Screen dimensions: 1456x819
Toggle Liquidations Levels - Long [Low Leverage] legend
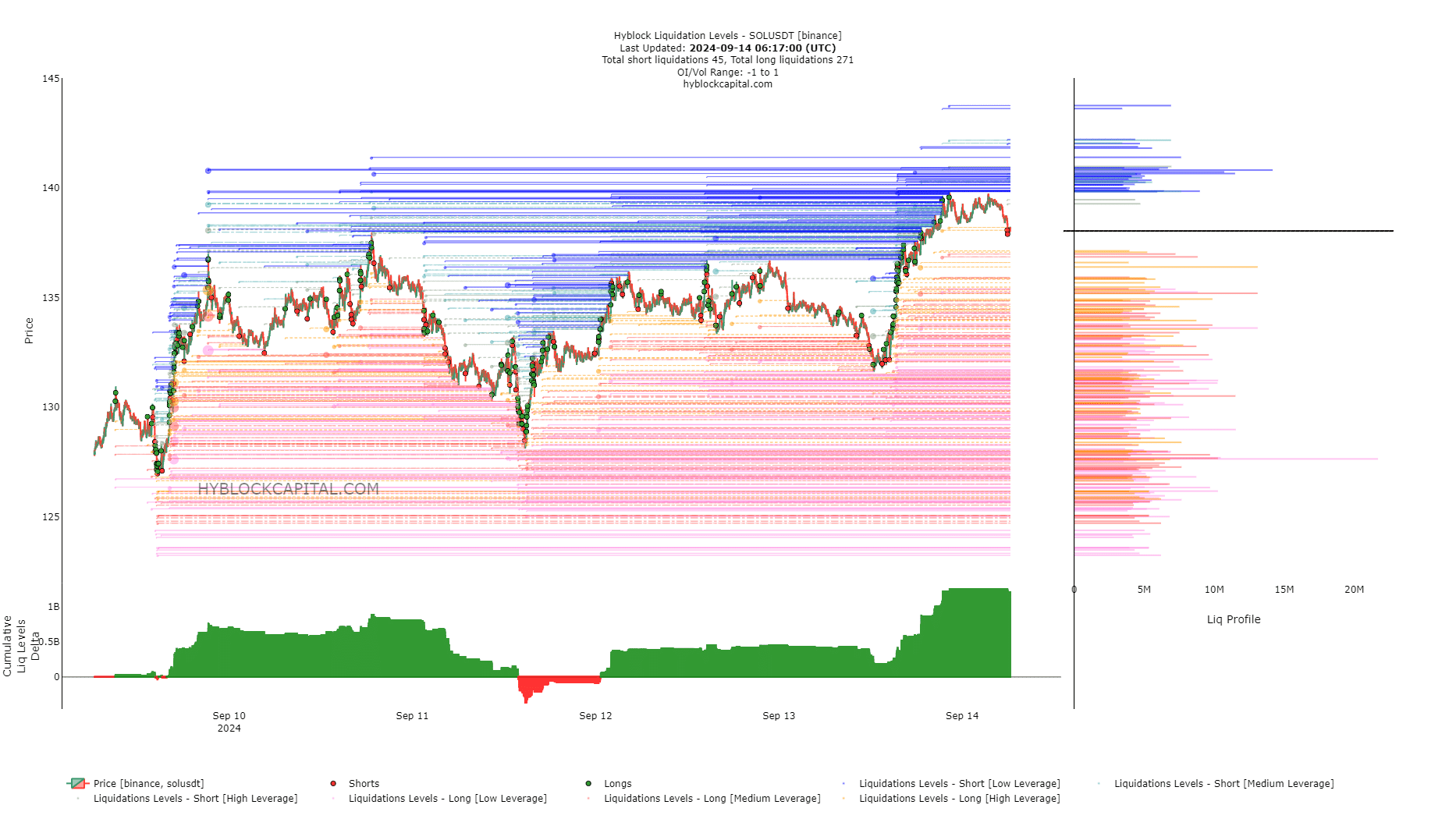[x=439, y=798]
